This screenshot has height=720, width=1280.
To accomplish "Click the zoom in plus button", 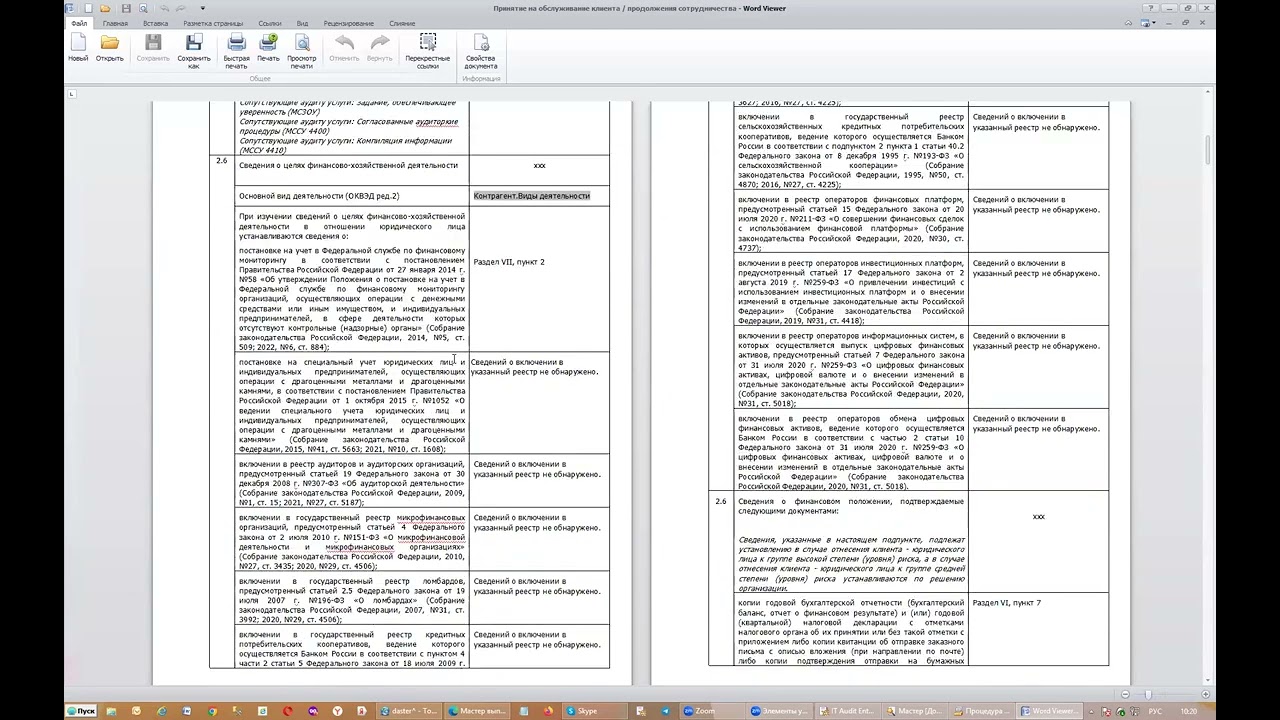I will [1206, 694].
